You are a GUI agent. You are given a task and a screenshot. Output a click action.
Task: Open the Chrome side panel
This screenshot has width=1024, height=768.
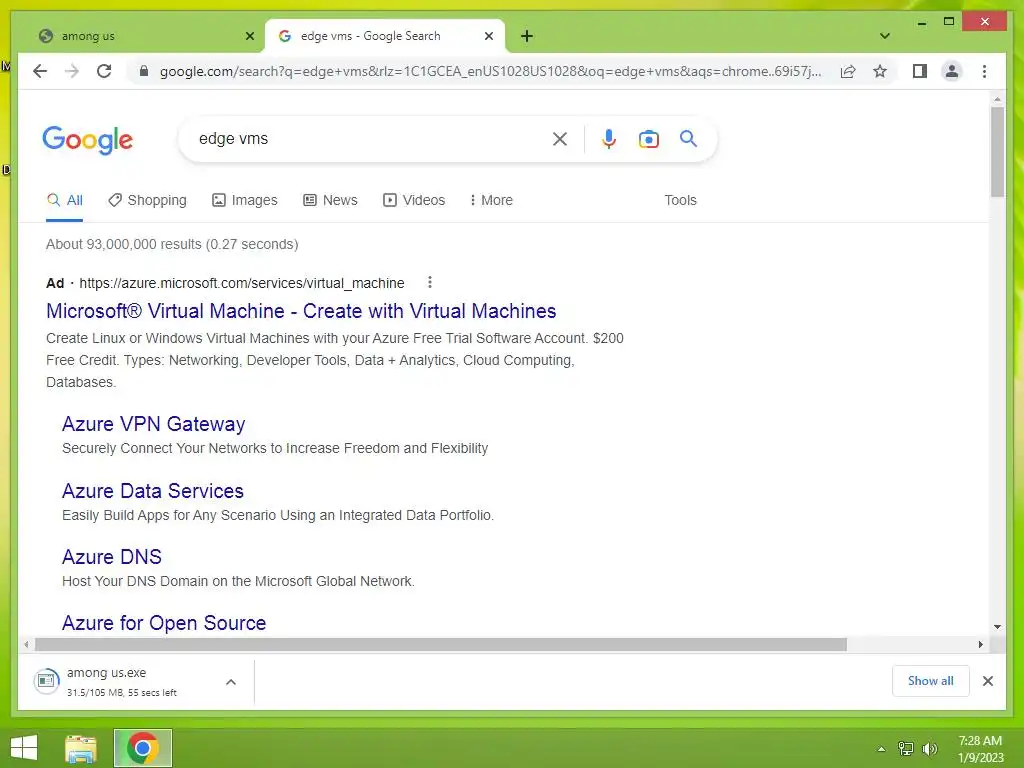(x=920, y=71)
